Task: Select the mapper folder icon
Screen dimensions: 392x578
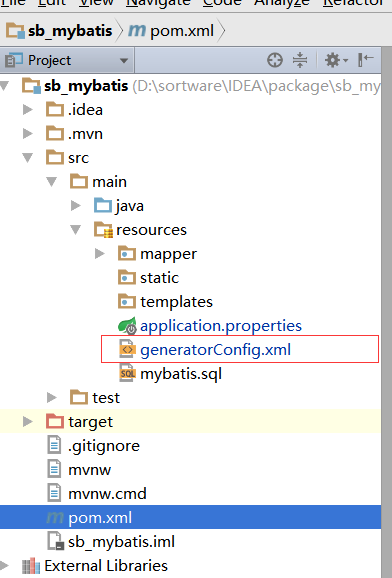Action: [x=127, y=254]
